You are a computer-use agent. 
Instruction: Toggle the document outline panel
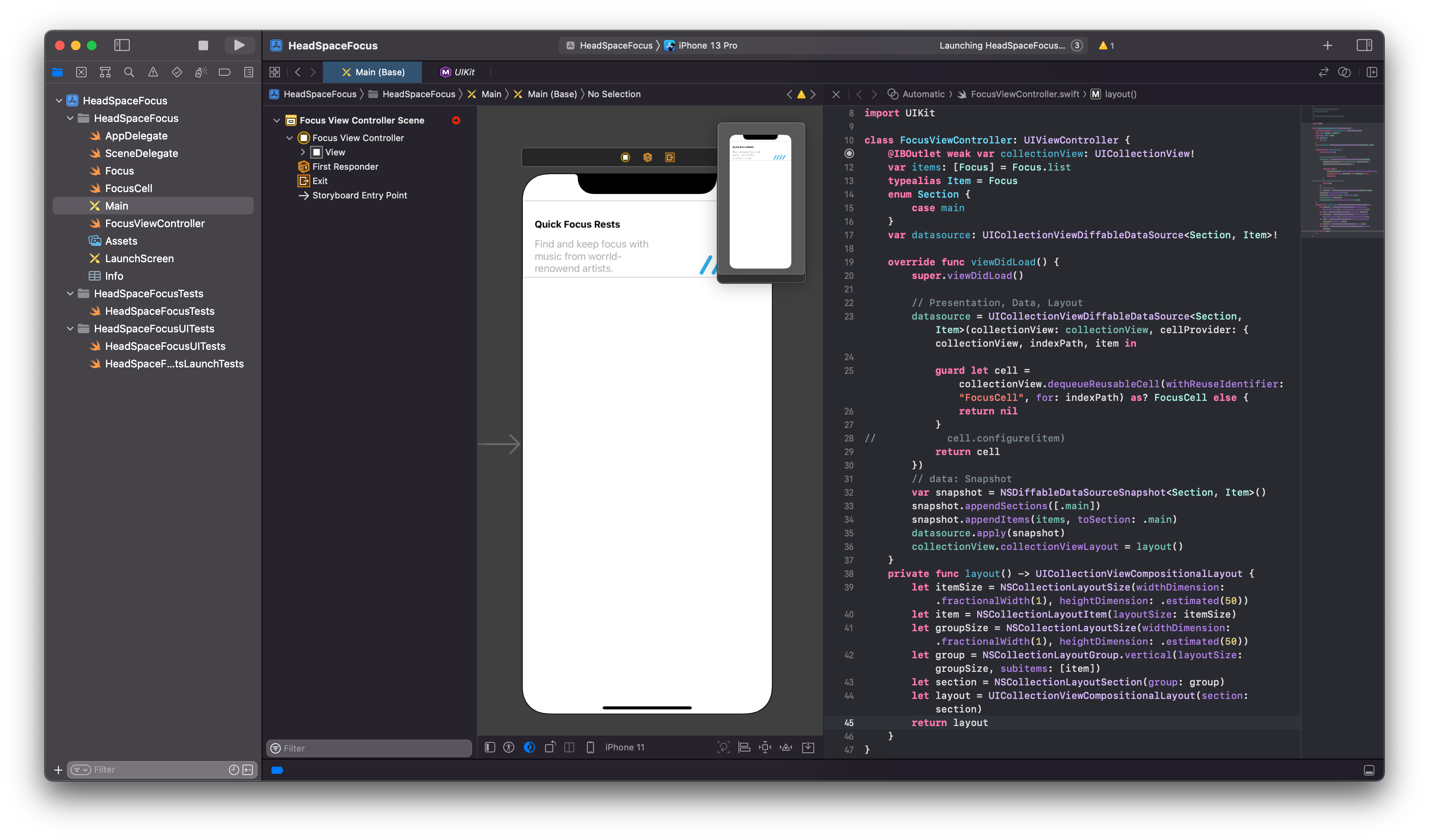pyautogui.click(x=490, y=747)
